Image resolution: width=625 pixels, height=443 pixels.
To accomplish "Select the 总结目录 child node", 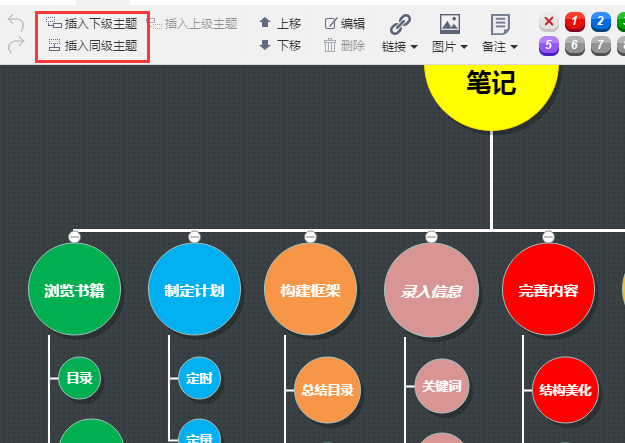I will [327, 390].
